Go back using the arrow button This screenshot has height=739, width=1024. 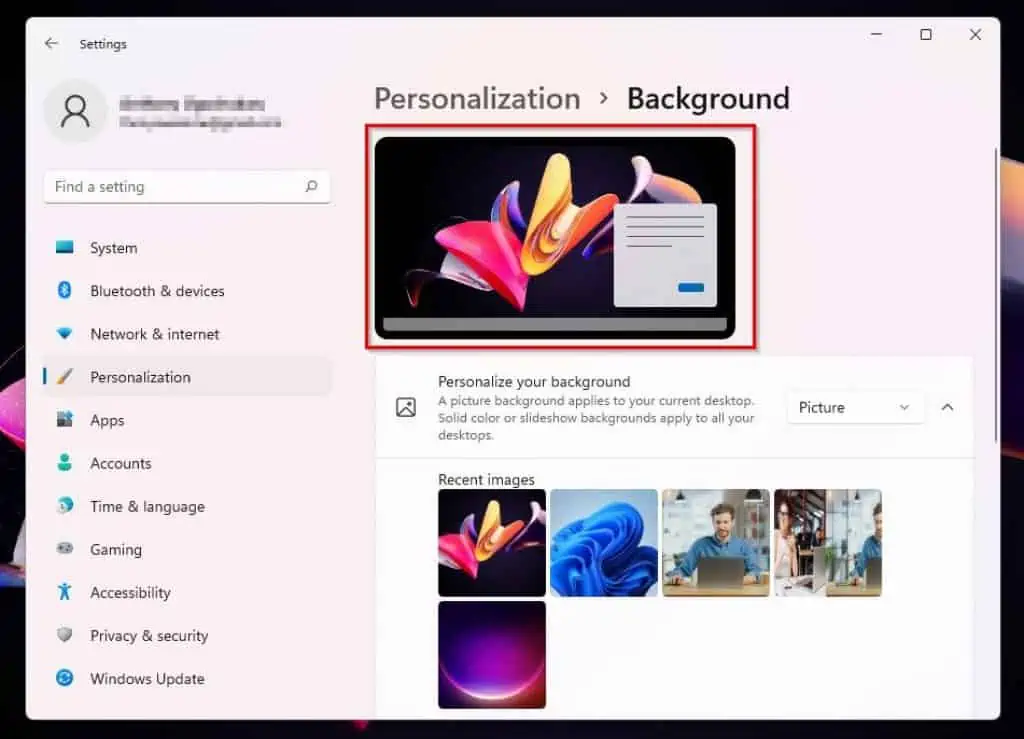click(x=51, y=44)
